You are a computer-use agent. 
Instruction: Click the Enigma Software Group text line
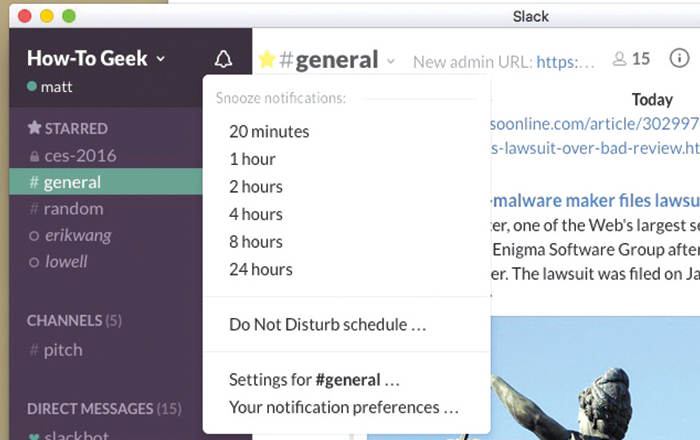coord(596,249)
